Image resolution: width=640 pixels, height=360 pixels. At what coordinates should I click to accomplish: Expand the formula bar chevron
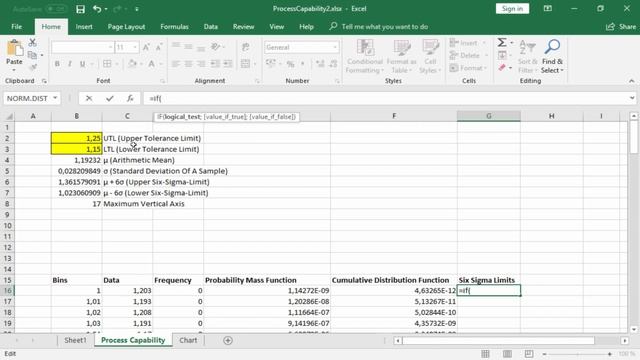(x=632, y=98)
